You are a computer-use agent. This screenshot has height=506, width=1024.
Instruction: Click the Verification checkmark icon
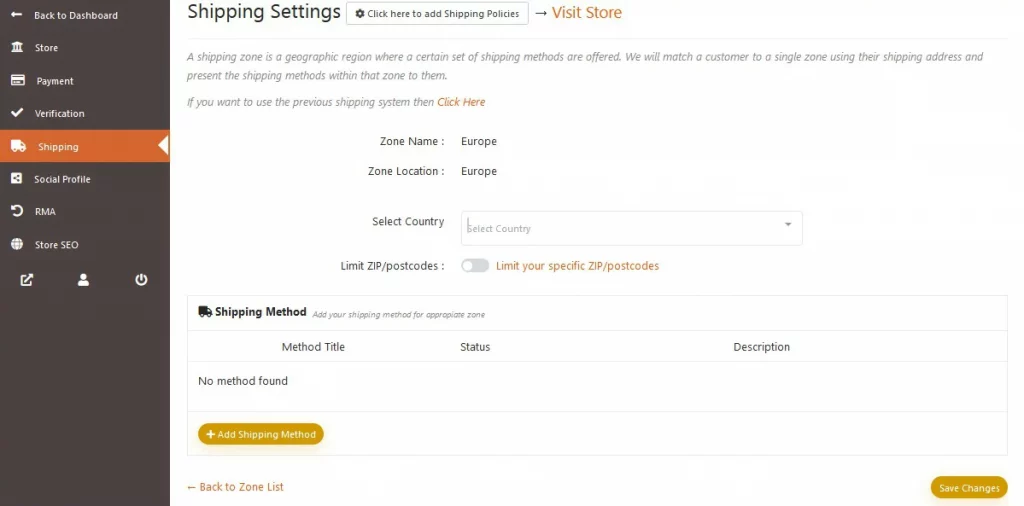pos(17,113)
